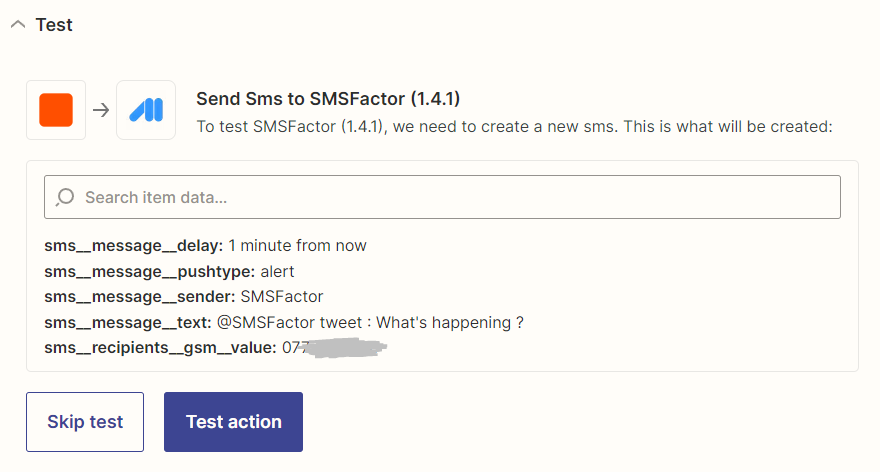Click the tweet What's happening message value
This screenshot has width=880, height=472.
point(370,323)
